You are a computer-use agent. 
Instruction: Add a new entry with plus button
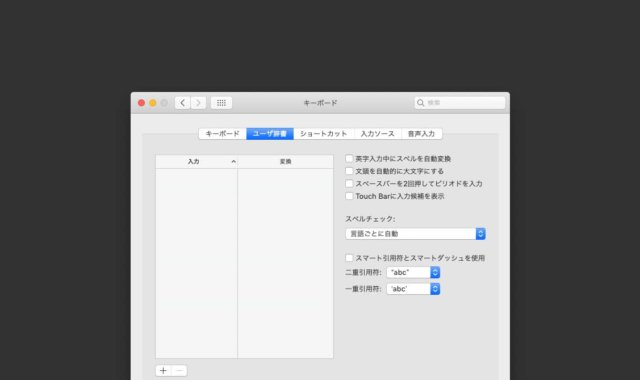pos(163,371)
